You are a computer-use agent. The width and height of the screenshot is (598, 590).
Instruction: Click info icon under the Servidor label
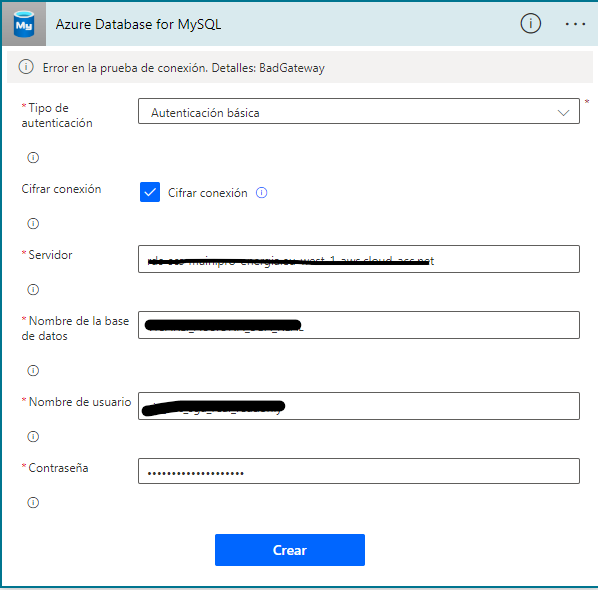pyautogui.click(x=33, y=290)
